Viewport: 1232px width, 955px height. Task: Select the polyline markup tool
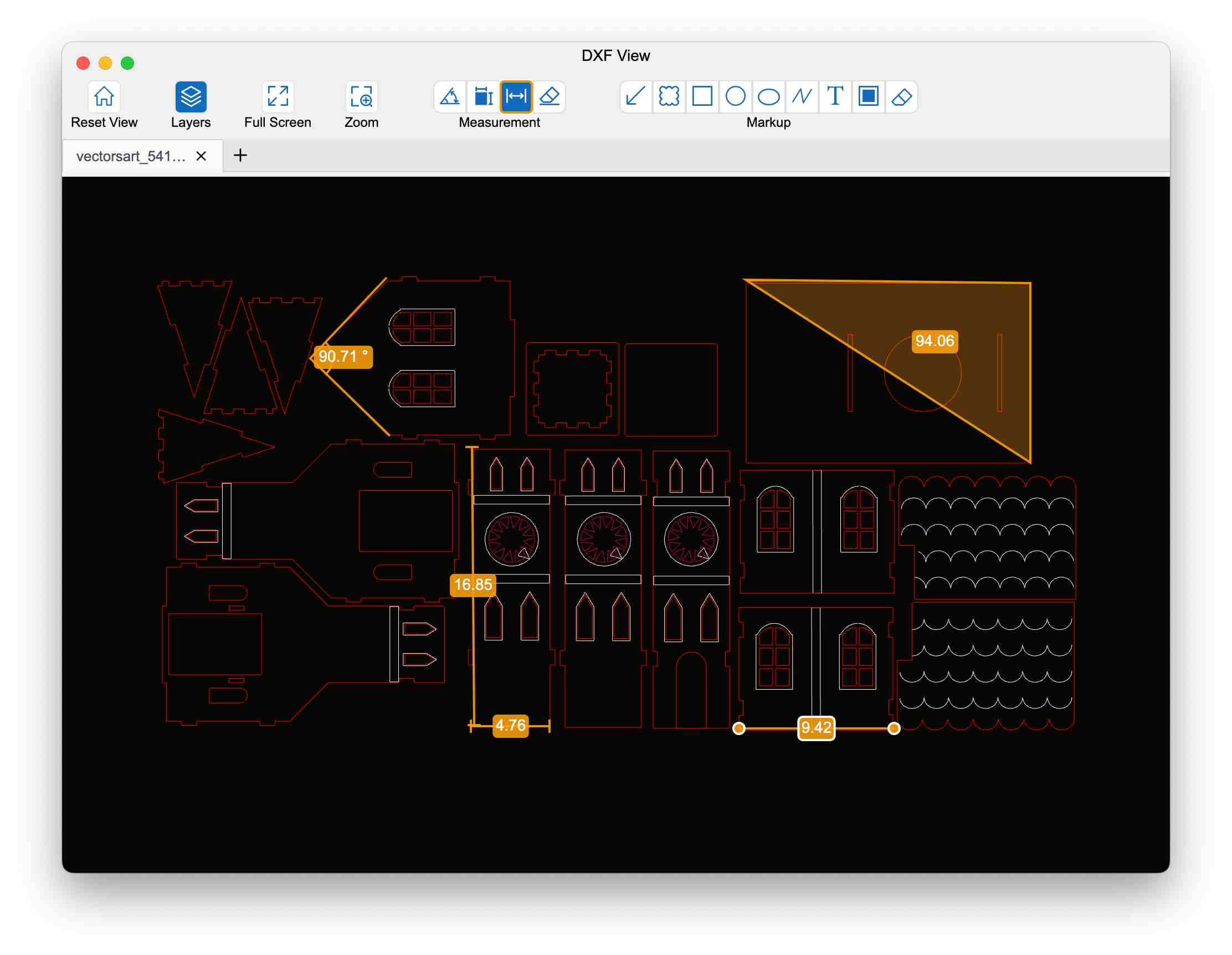(x=802, y=96)
